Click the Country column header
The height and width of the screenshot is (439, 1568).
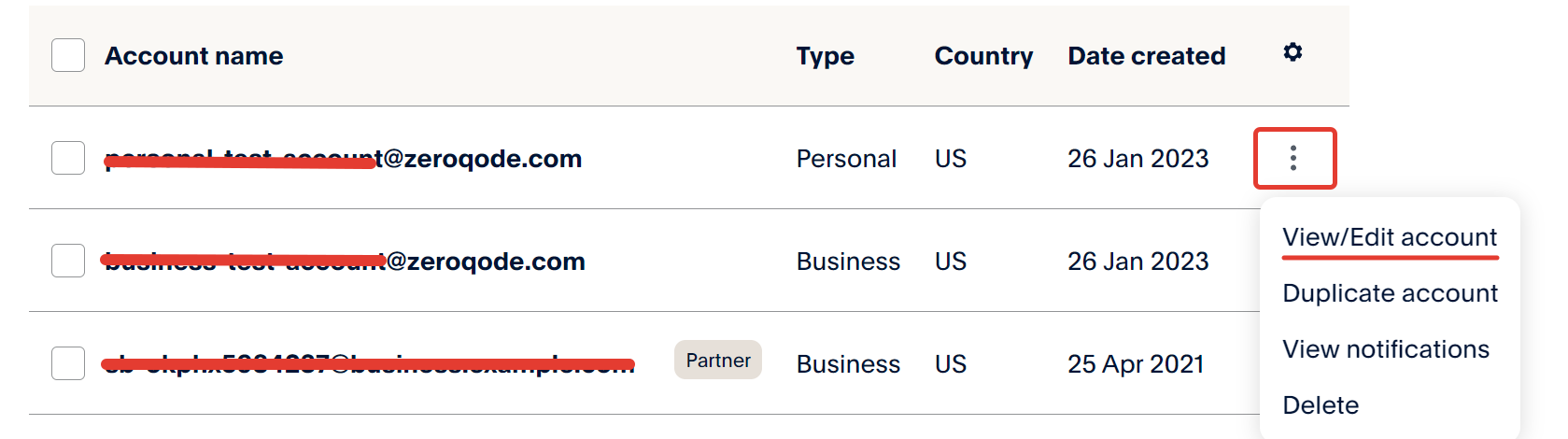[x=983, y=56]
